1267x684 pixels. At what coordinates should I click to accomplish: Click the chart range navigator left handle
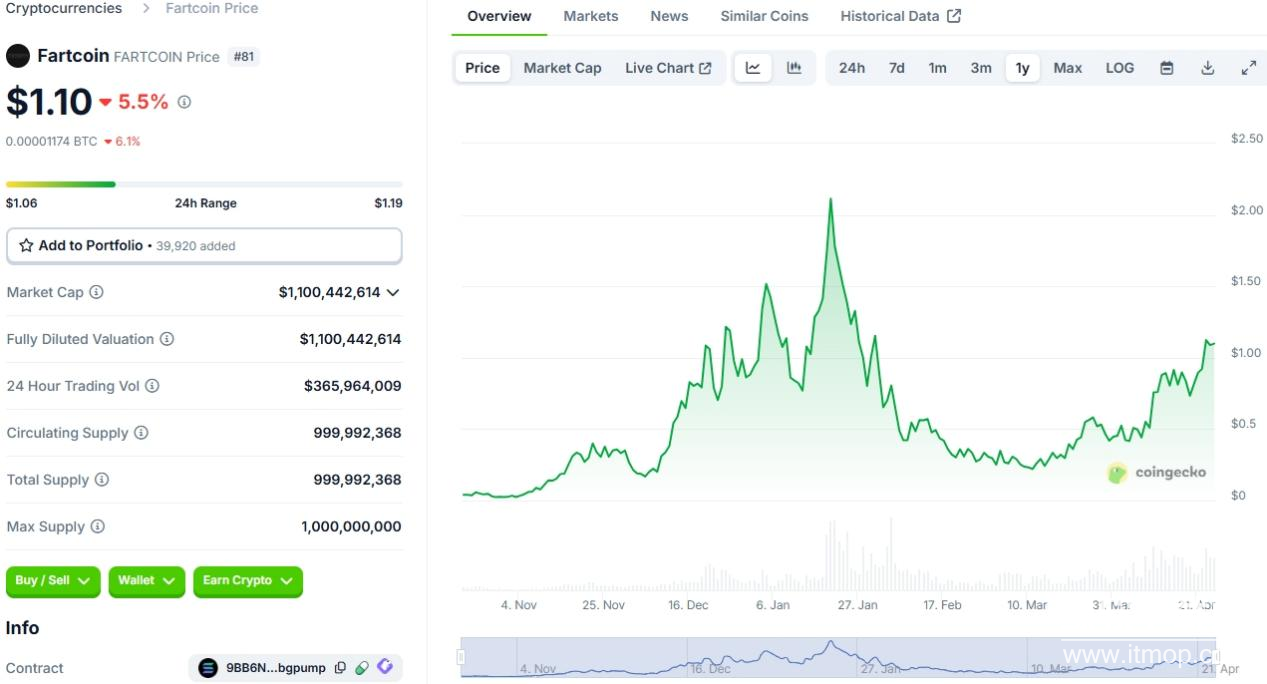[x=461, y=657]
